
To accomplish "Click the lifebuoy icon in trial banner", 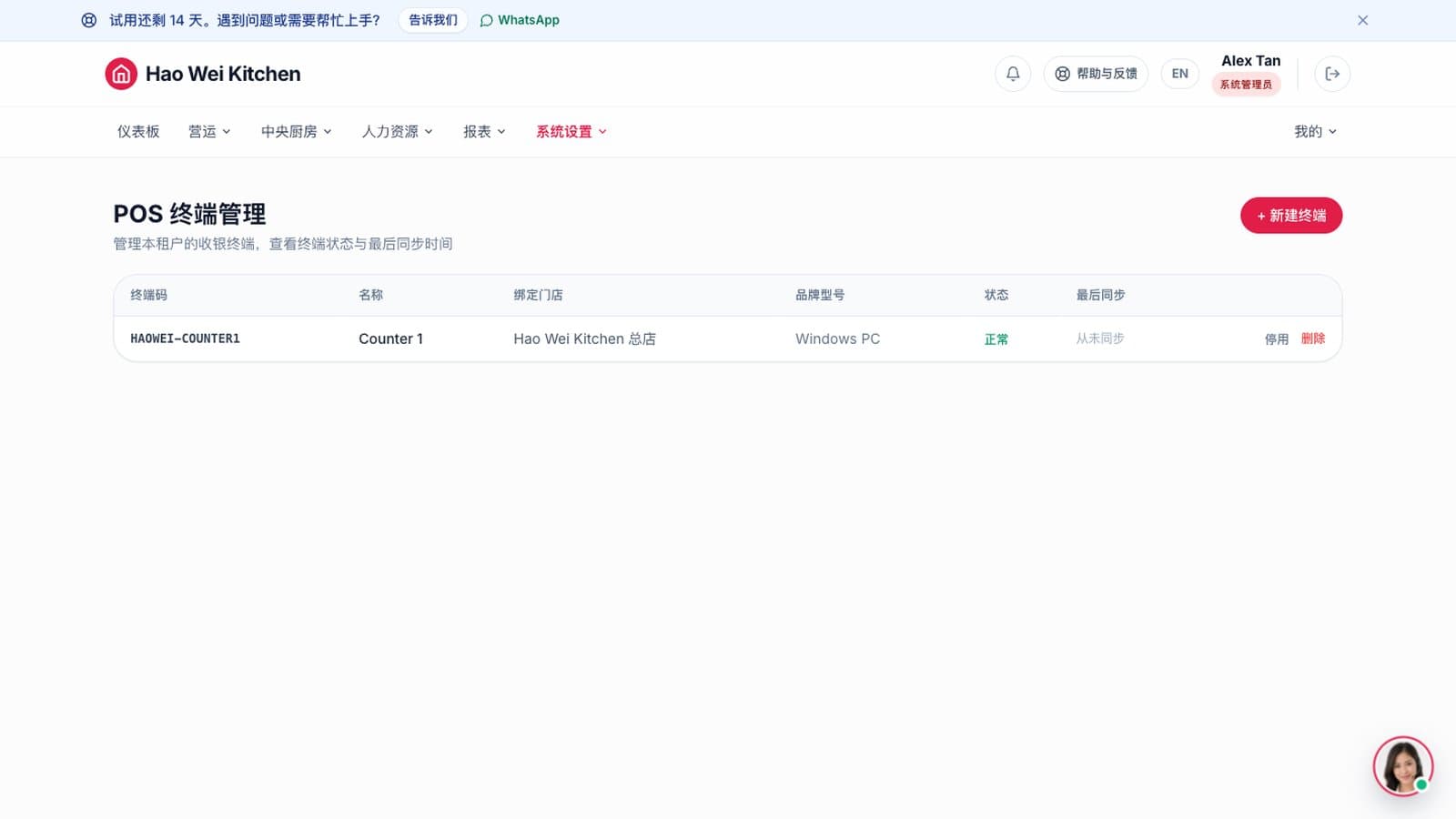I will (89, 20).
